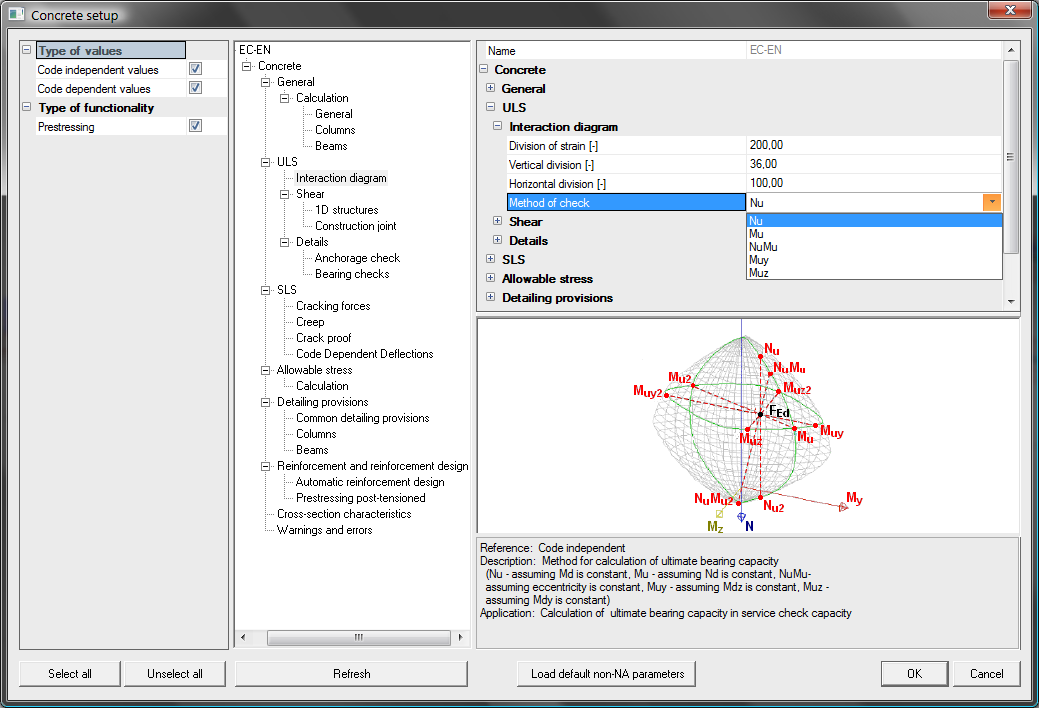Click the Refresh button

[351, 674]
